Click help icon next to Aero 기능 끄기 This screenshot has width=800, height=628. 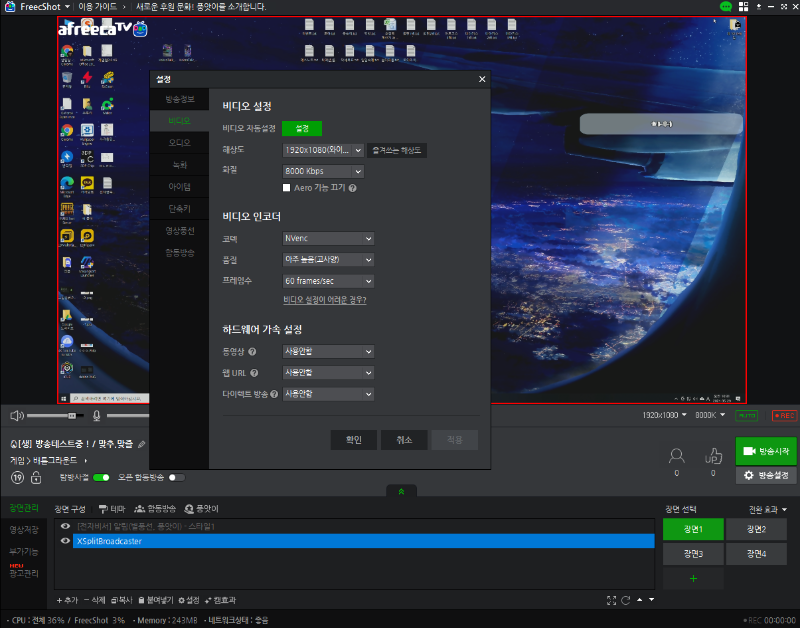[353, 188]
